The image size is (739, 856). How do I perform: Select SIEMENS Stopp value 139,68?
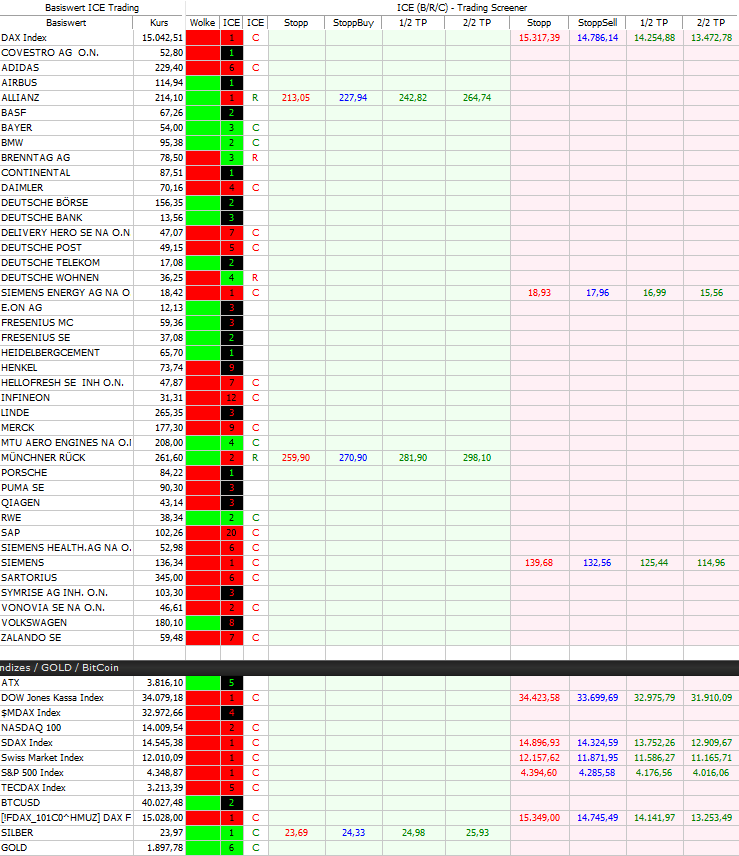coord(539,563)
